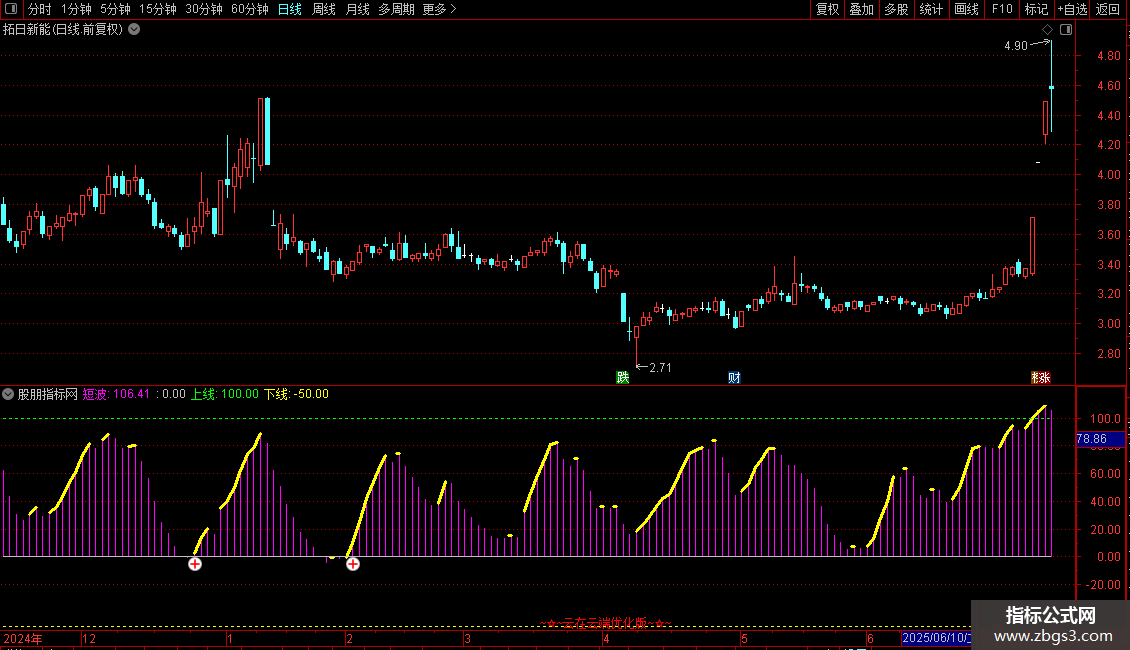Click 标记 mark button
1130x650 pixels.
[x=1036, y=9]
